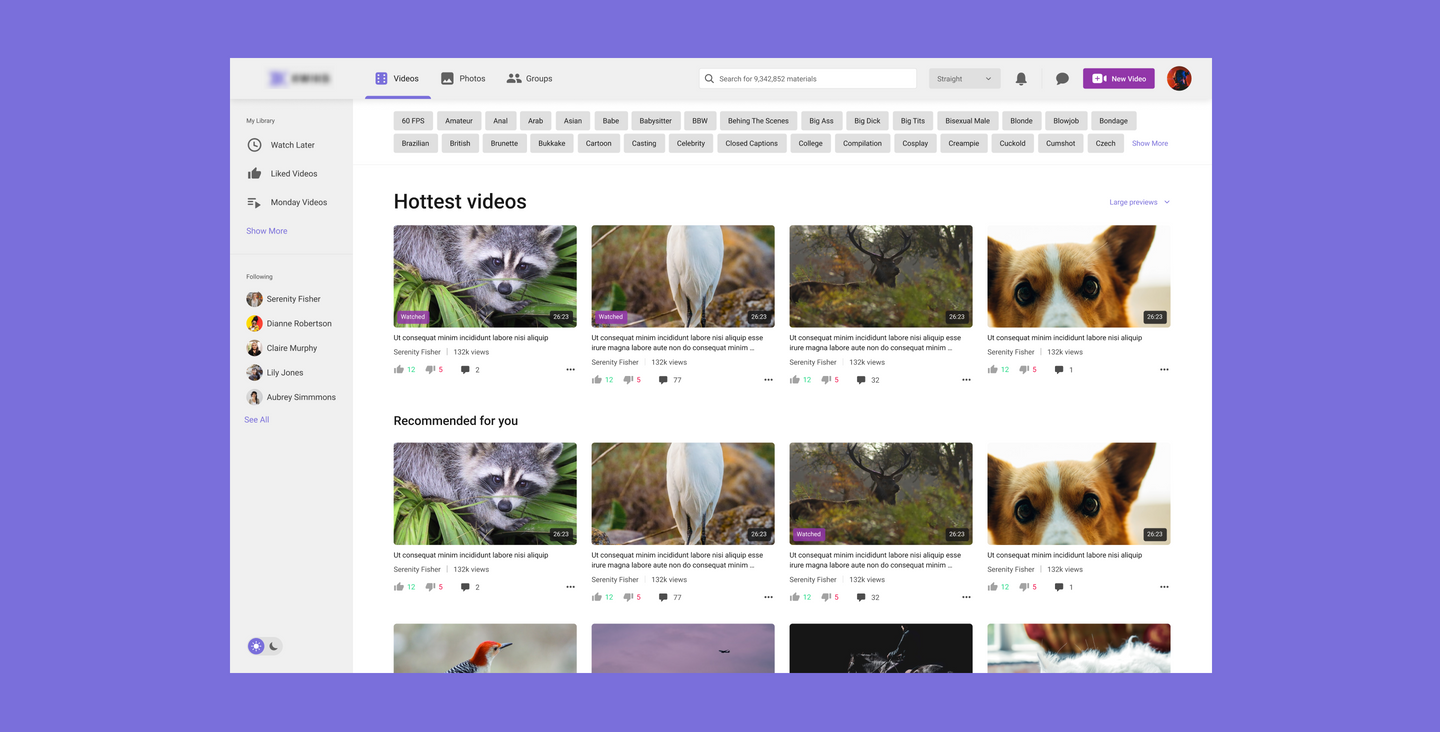Open the chat messages icon
The image size is (1440, 732).
click(1062, 79)
